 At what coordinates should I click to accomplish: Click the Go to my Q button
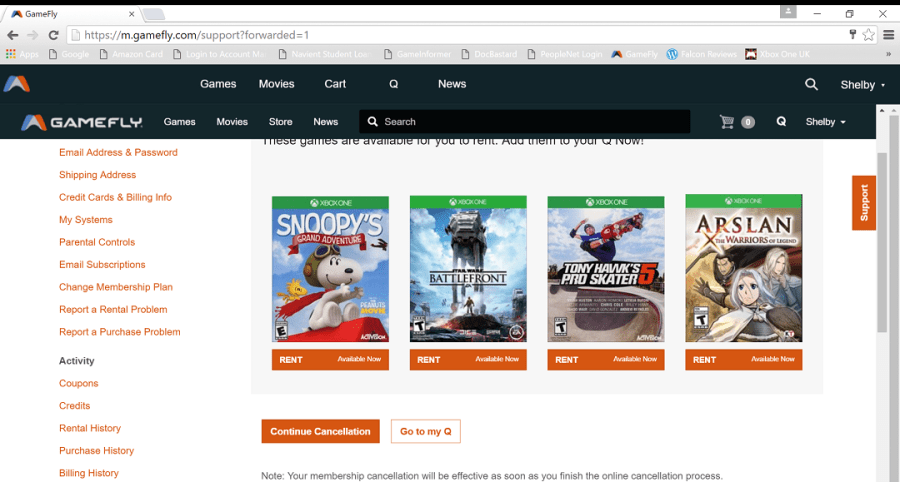click(425, 432)
